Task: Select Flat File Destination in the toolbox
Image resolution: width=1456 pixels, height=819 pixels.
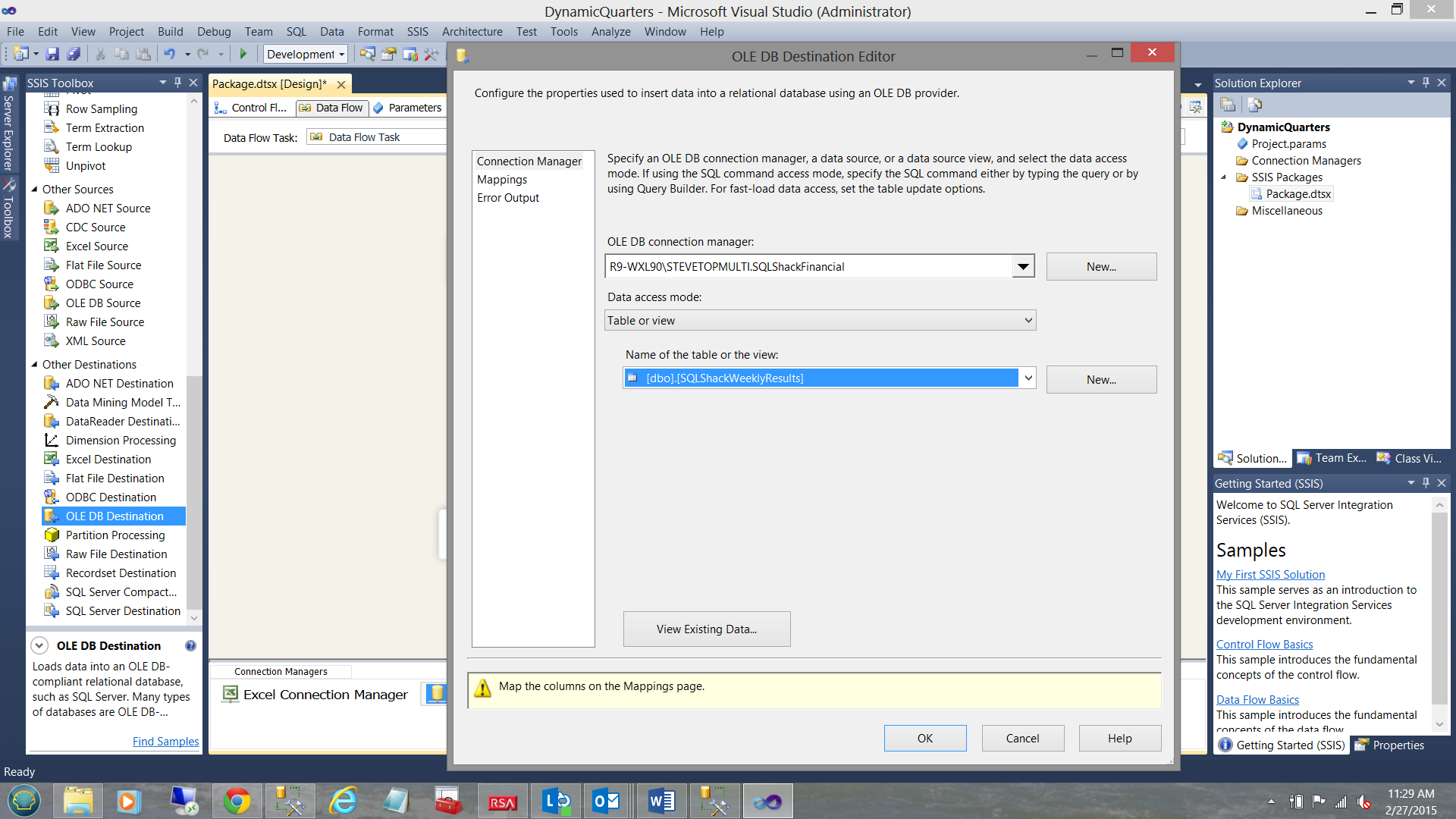Action: click(x=115, y=479)
